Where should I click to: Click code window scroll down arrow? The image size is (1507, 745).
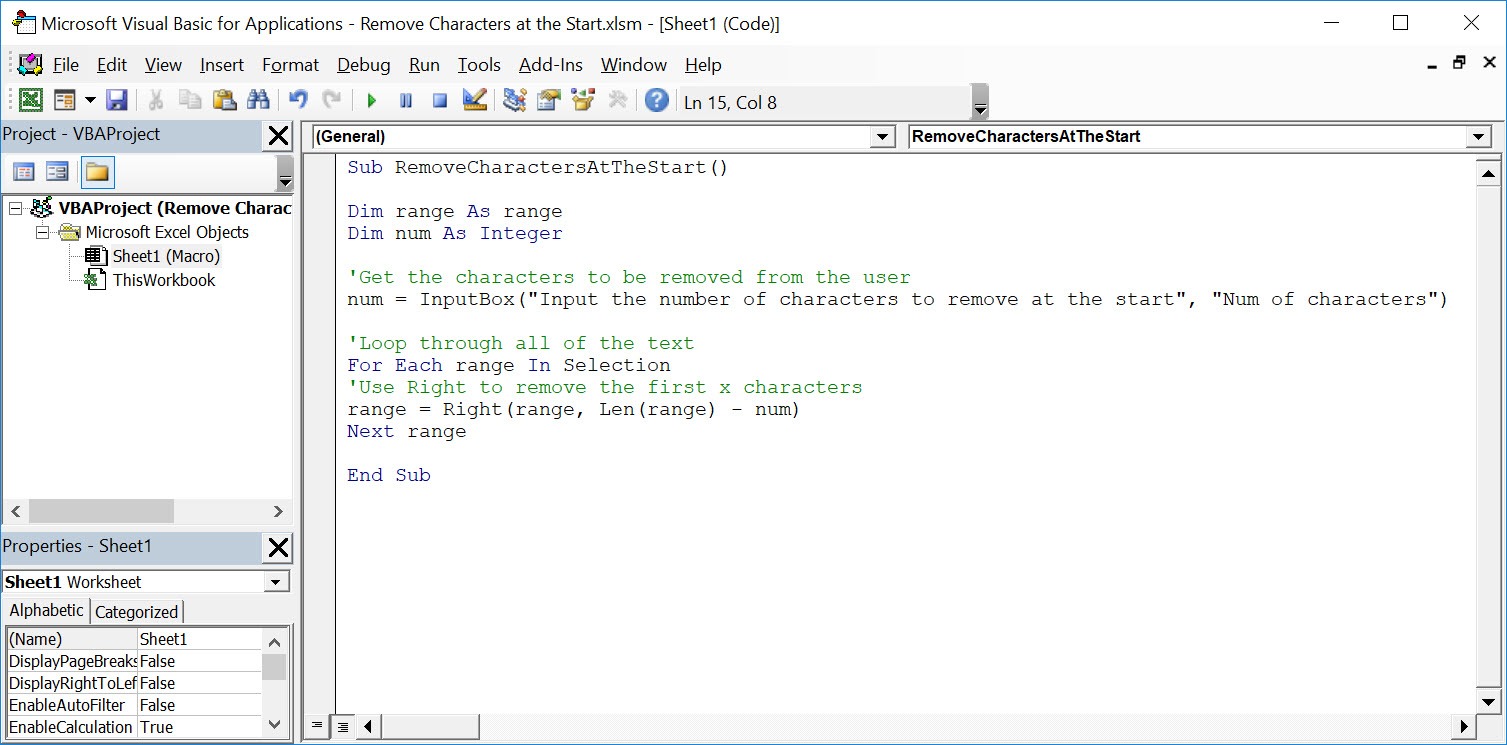tap(1488, 702)
